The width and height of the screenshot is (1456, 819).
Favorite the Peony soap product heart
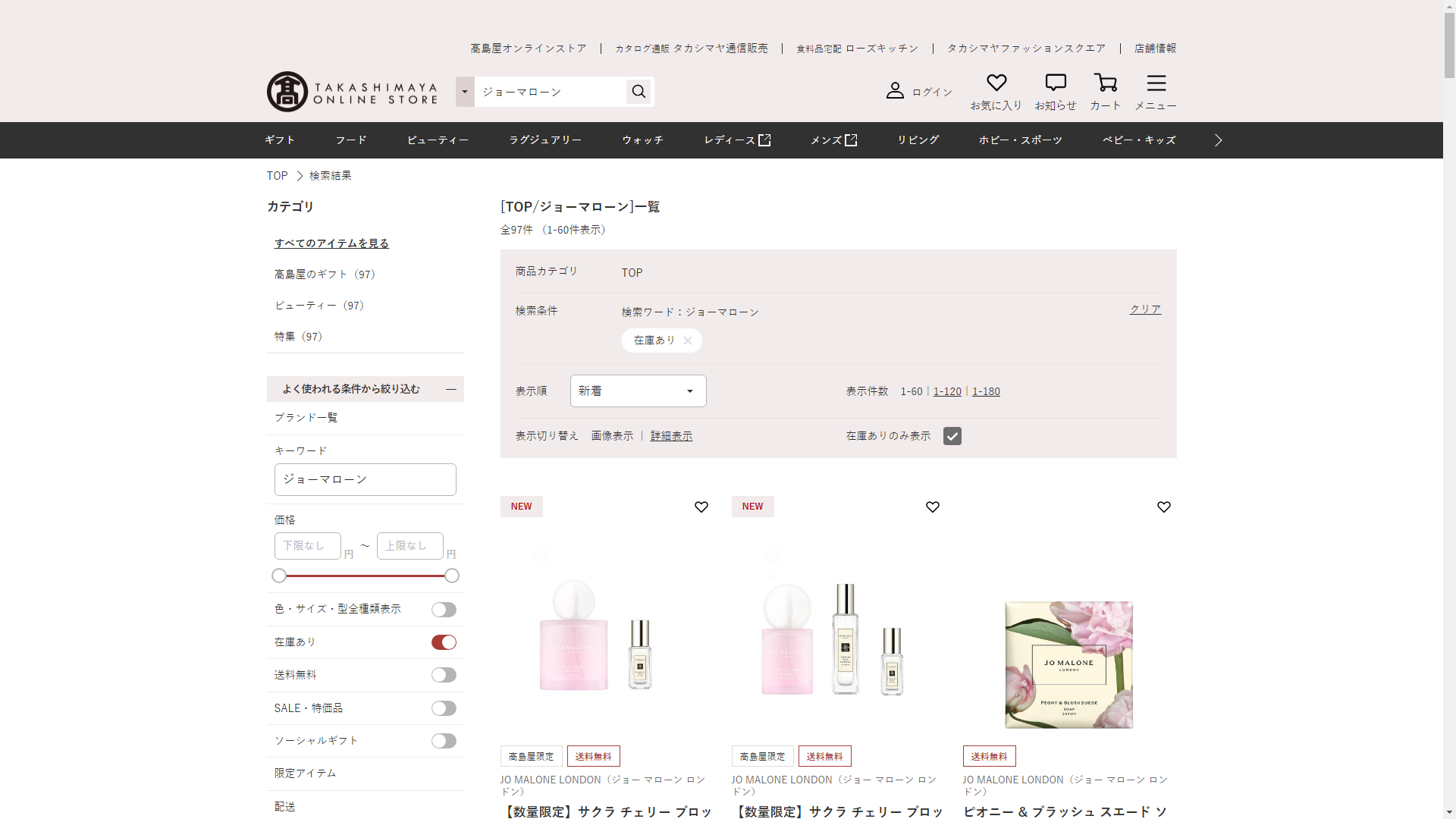1163,507
